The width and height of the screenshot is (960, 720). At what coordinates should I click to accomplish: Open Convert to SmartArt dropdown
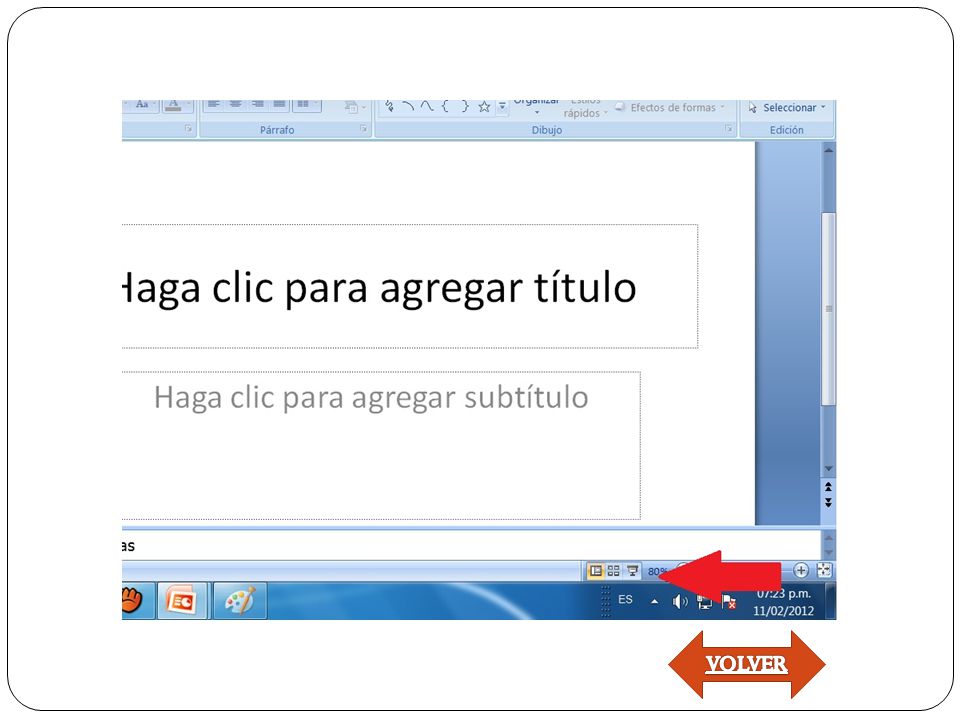(355, 107)
